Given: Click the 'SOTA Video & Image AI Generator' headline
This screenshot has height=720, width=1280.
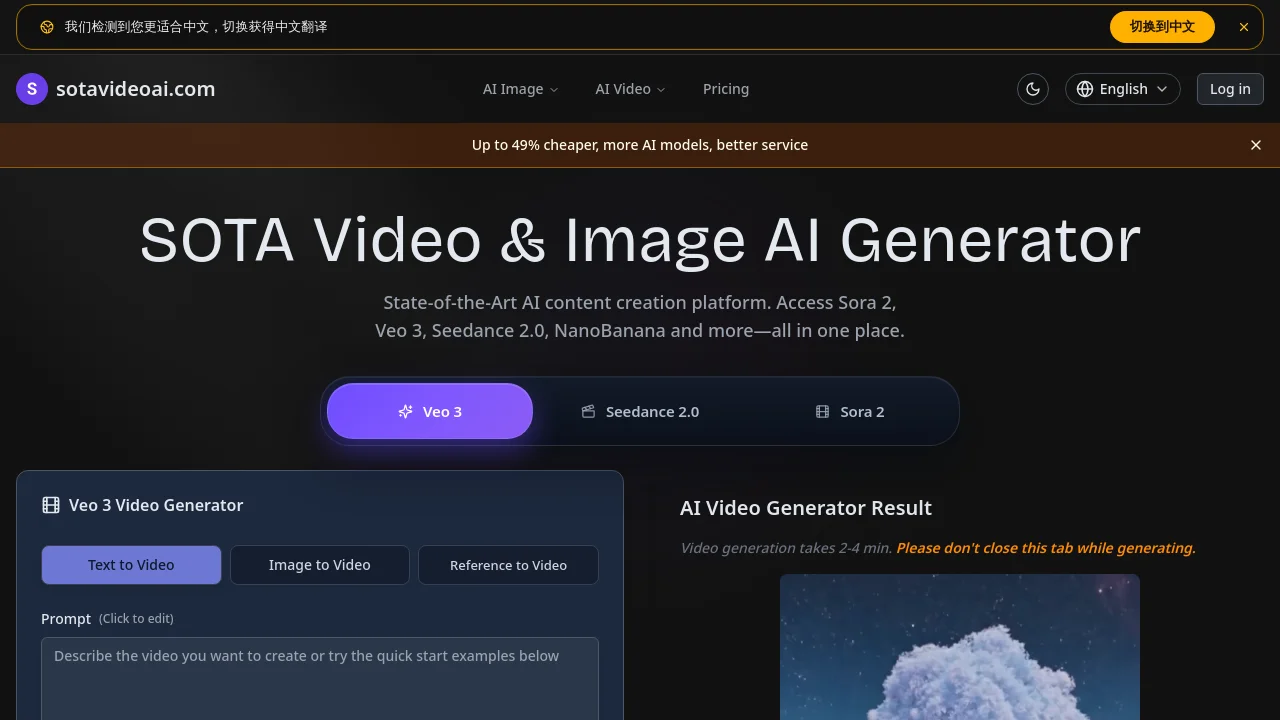Looking at the screenshot, I should 640,240.
